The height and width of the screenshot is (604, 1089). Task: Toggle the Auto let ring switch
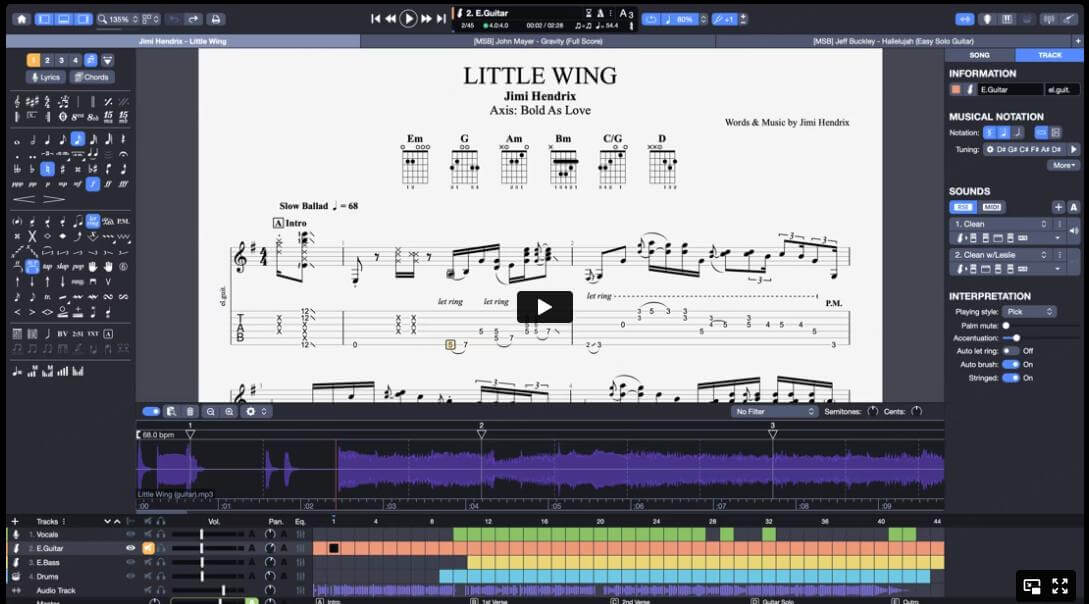(x=1011, y=351)
